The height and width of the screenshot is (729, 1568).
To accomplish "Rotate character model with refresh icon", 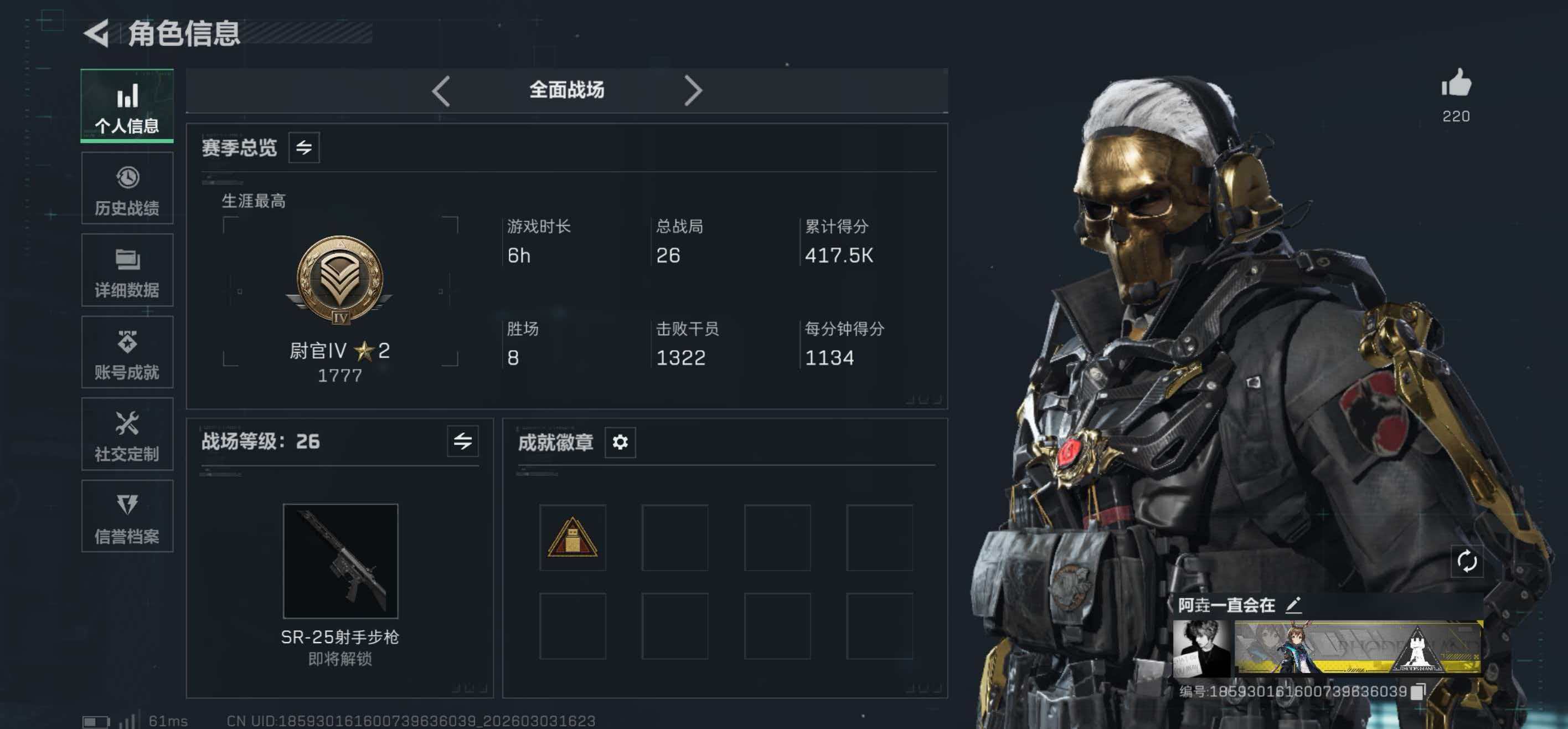I will 1467,561.
